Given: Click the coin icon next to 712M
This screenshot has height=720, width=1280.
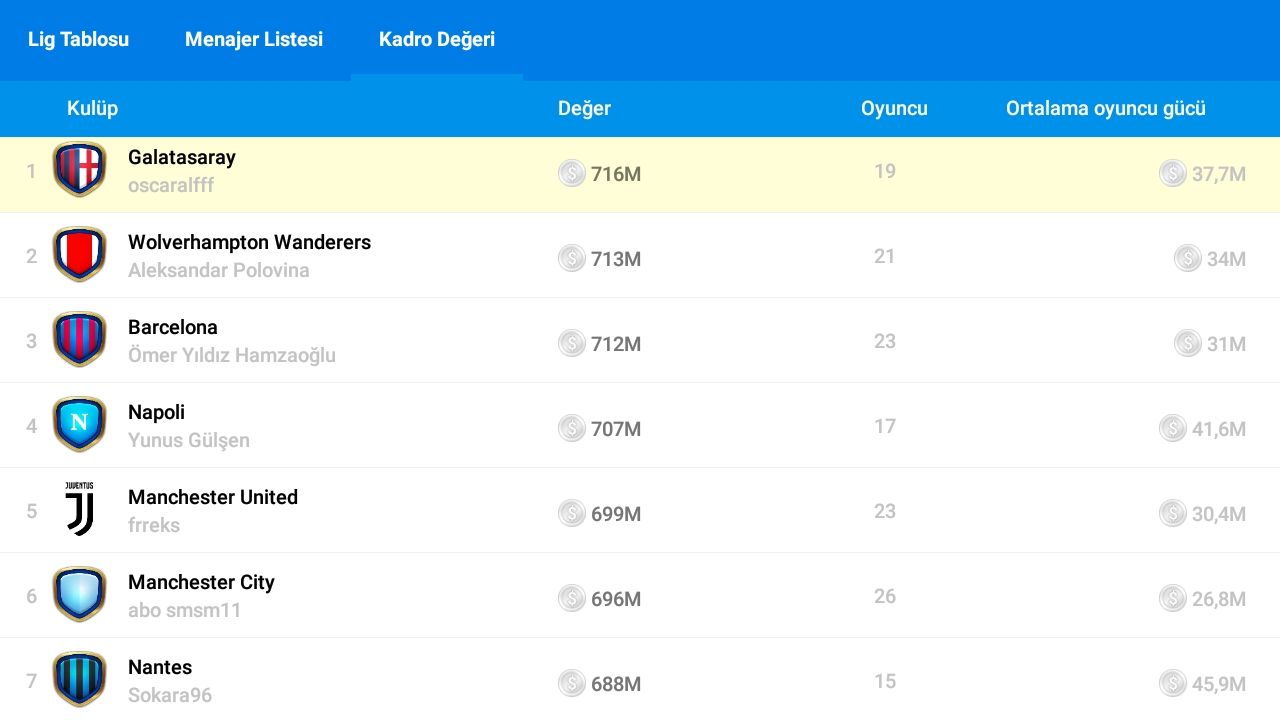Looking at the screenshot, I should 572,343.
